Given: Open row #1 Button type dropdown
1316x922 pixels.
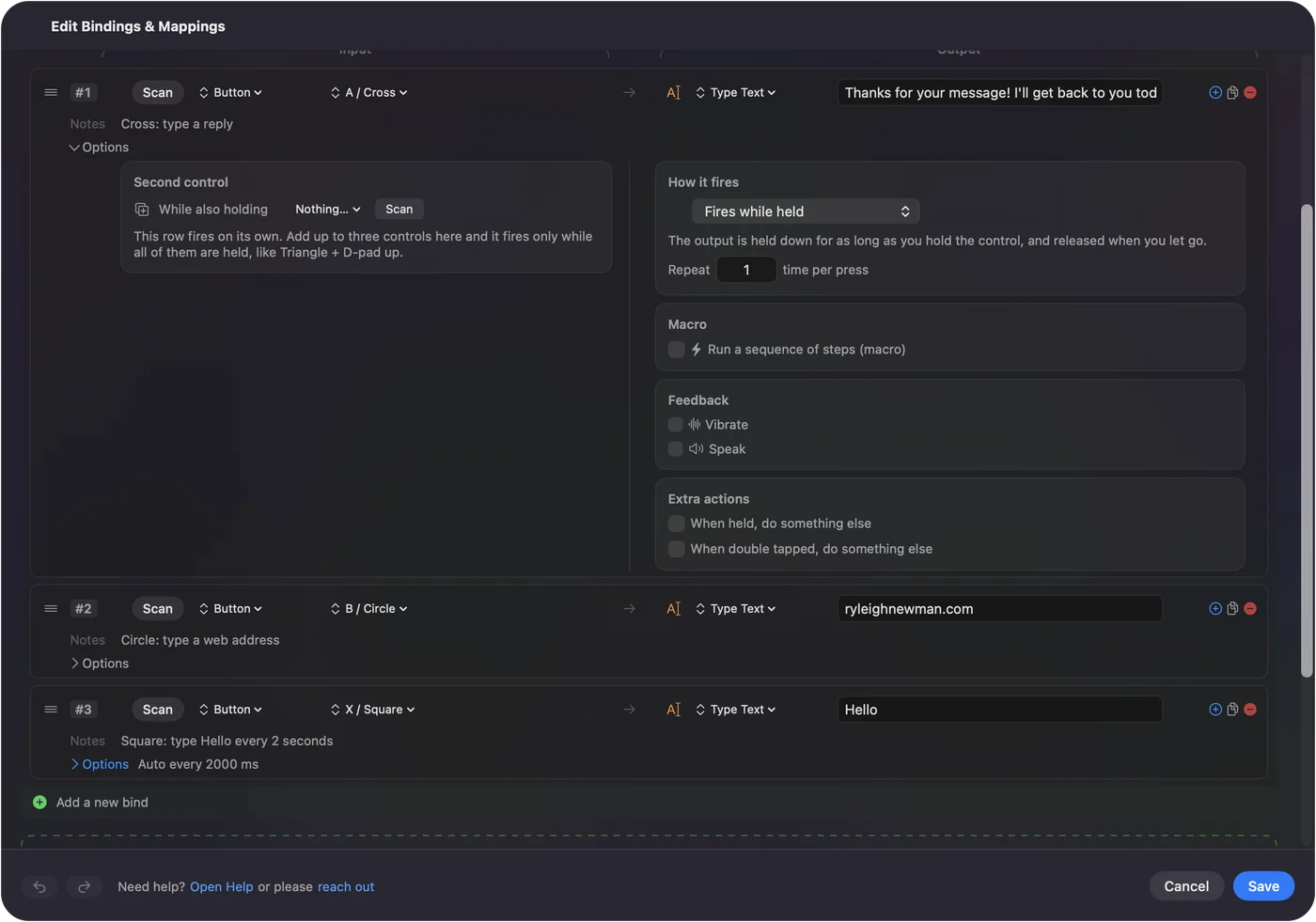Looking at the screenshot, I should coord(230,92).
